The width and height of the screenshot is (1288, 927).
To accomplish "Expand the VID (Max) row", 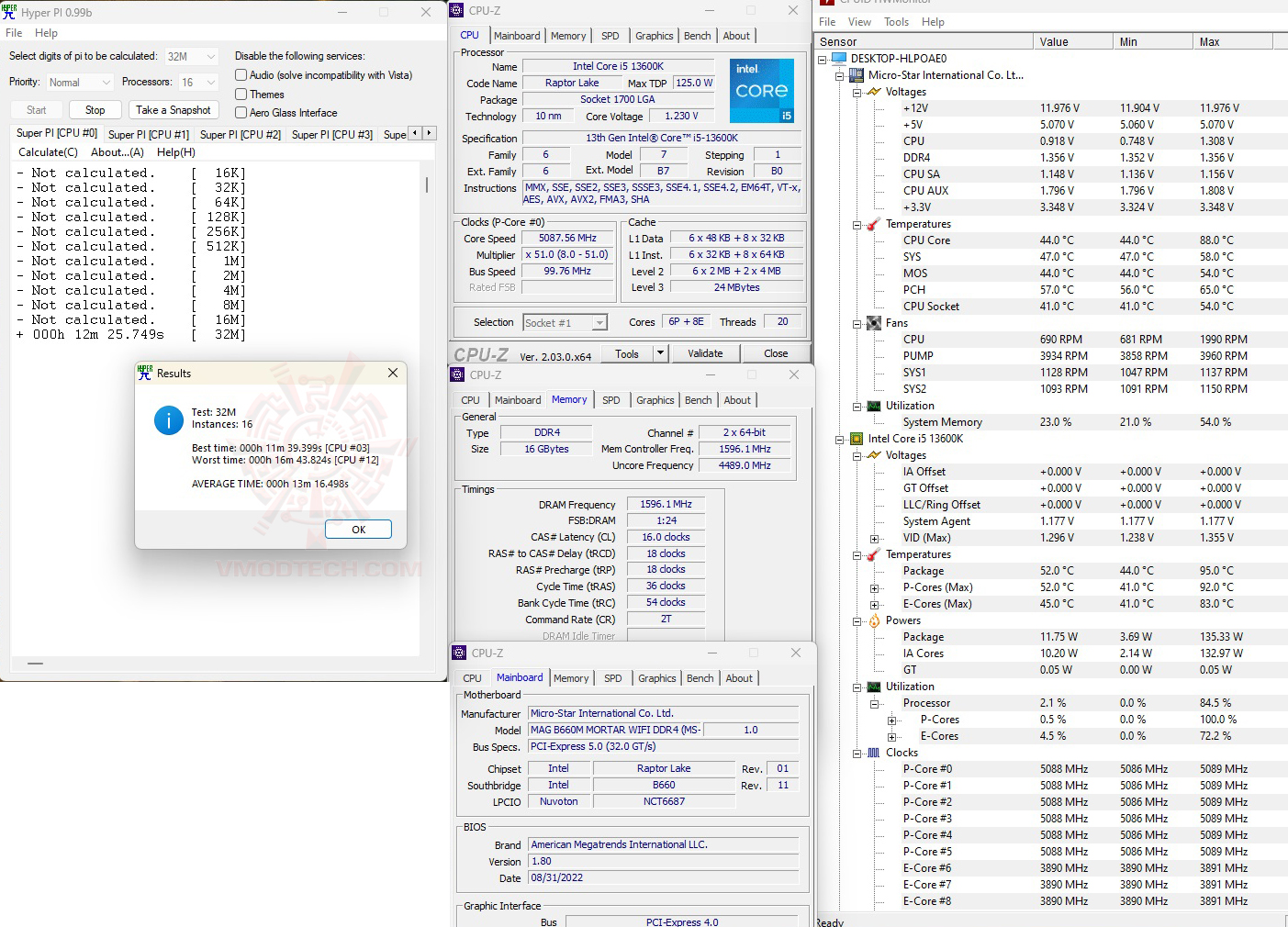I will click(874, 538).
